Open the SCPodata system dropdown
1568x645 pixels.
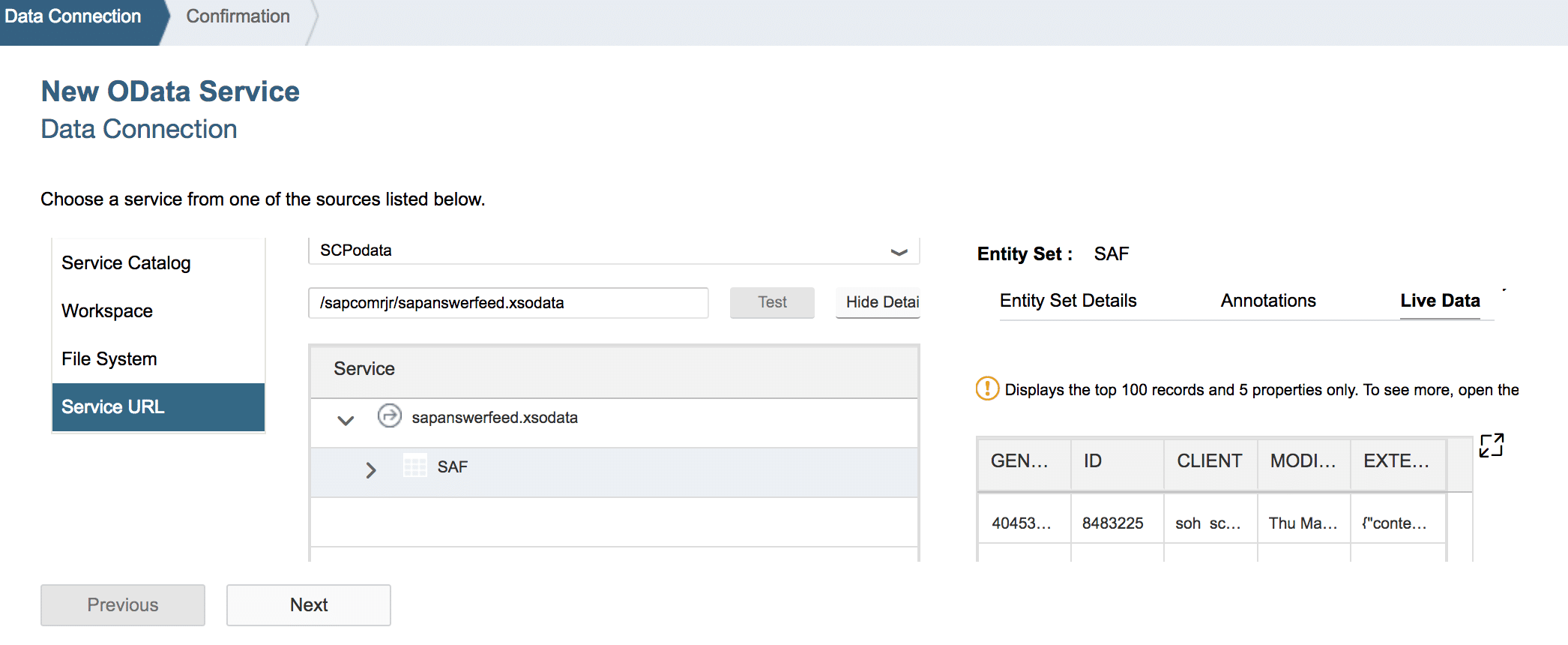click(899, 251)
